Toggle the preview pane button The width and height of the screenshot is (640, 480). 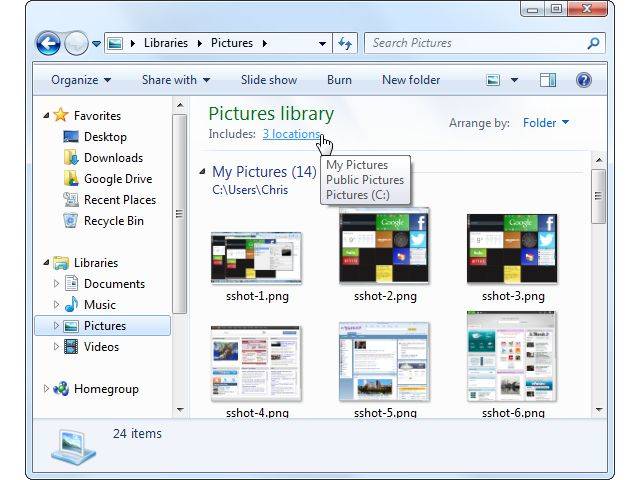(x=548, y=80)
